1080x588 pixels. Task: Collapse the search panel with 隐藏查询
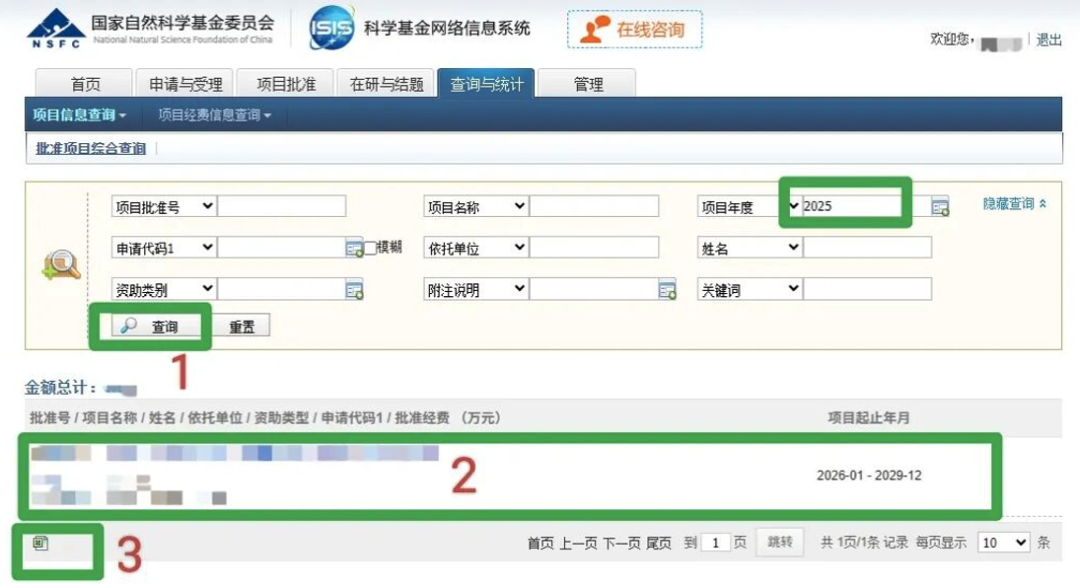[1015, 203]
